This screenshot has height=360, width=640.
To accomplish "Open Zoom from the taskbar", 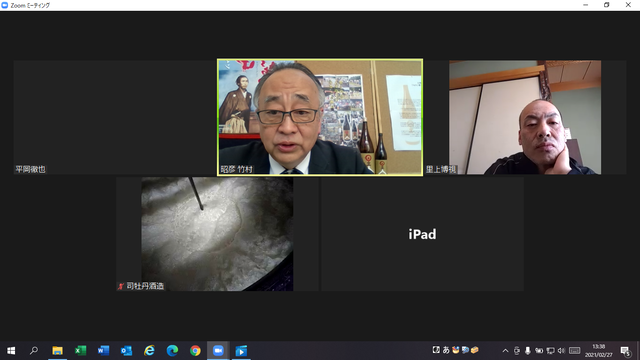I will pyautogui.click(x=218, y=351).
